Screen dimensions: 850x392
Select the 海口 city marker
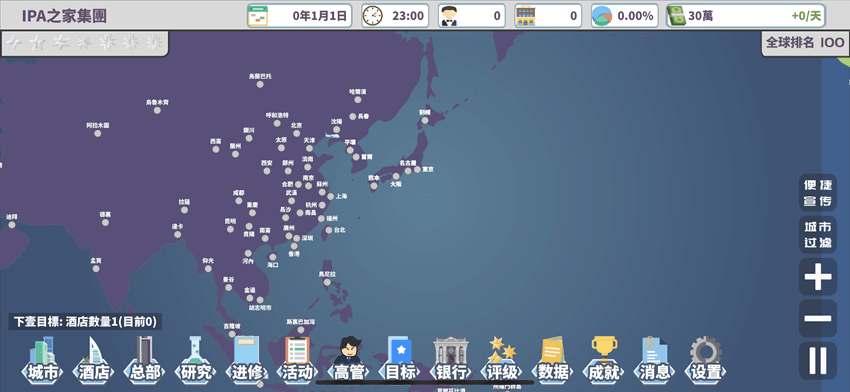click(x=273, y=257)
